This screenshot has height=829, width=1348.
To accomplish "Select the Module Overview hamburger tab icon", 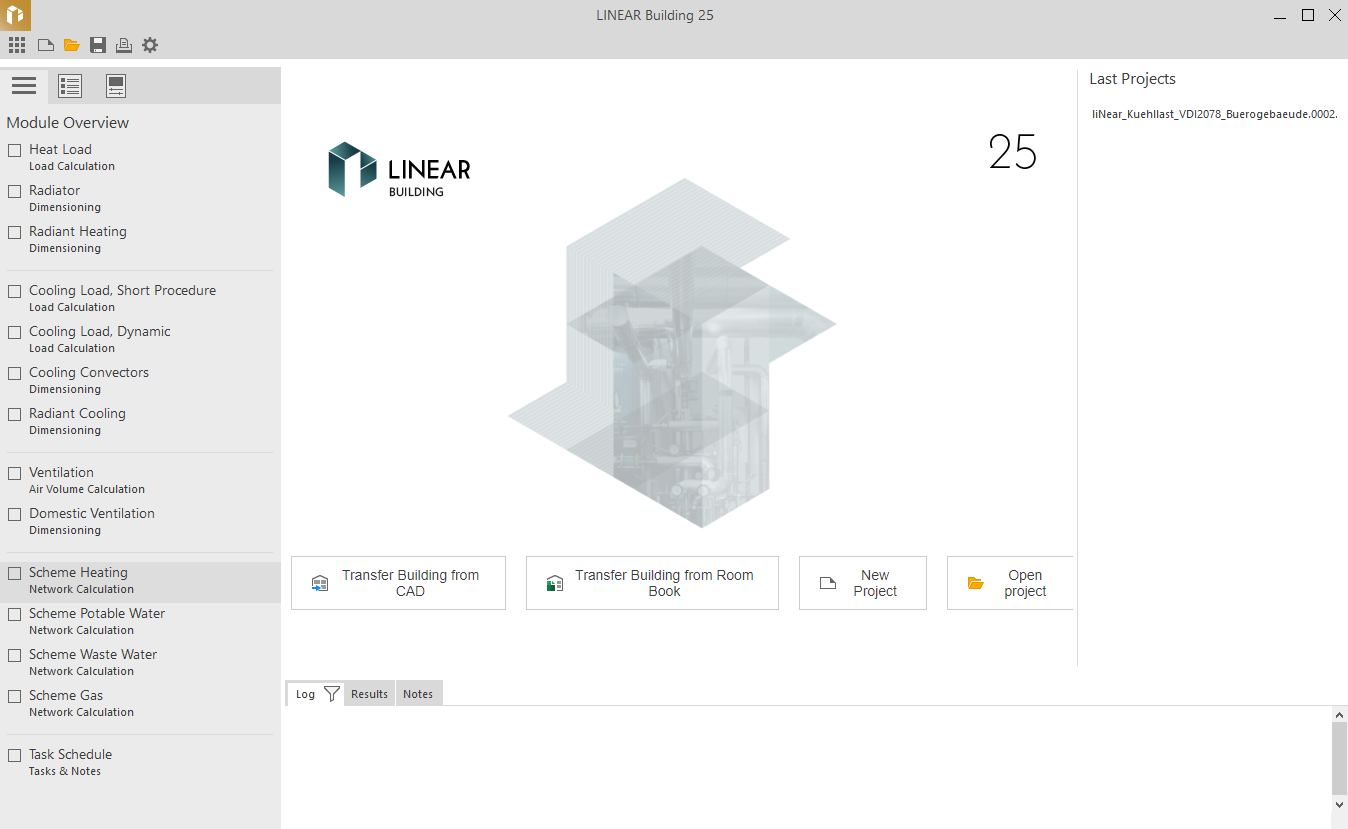I will (x=24, y=86).
